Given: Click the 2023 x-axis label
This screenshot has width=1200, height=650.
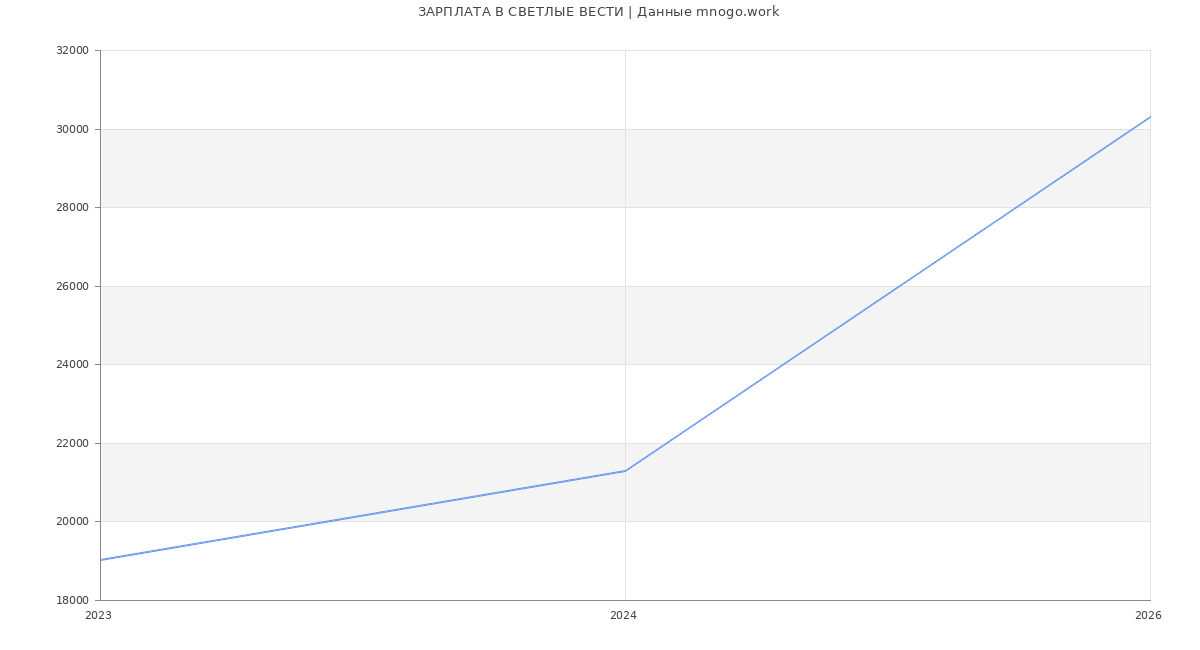Looking at the screenshot, I should 99,616.
